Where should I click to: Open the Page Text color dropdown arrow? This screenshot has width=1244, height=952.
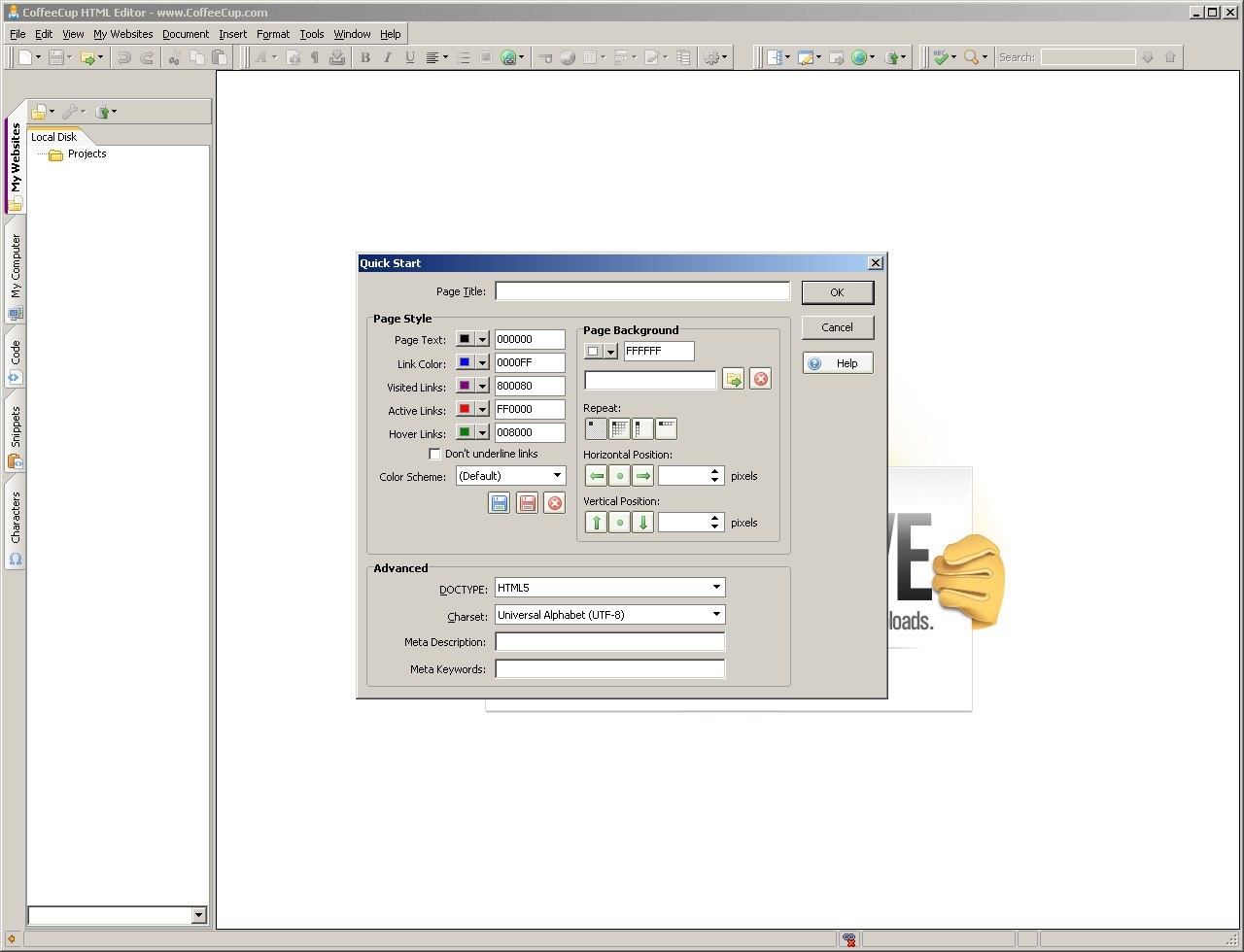(x=482, y=339)
